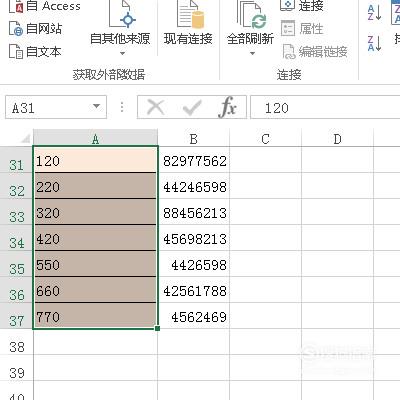The width and height of the screenshot is (400, 400).
Task: Click the formula bar options dots
Action: [122, 107]
